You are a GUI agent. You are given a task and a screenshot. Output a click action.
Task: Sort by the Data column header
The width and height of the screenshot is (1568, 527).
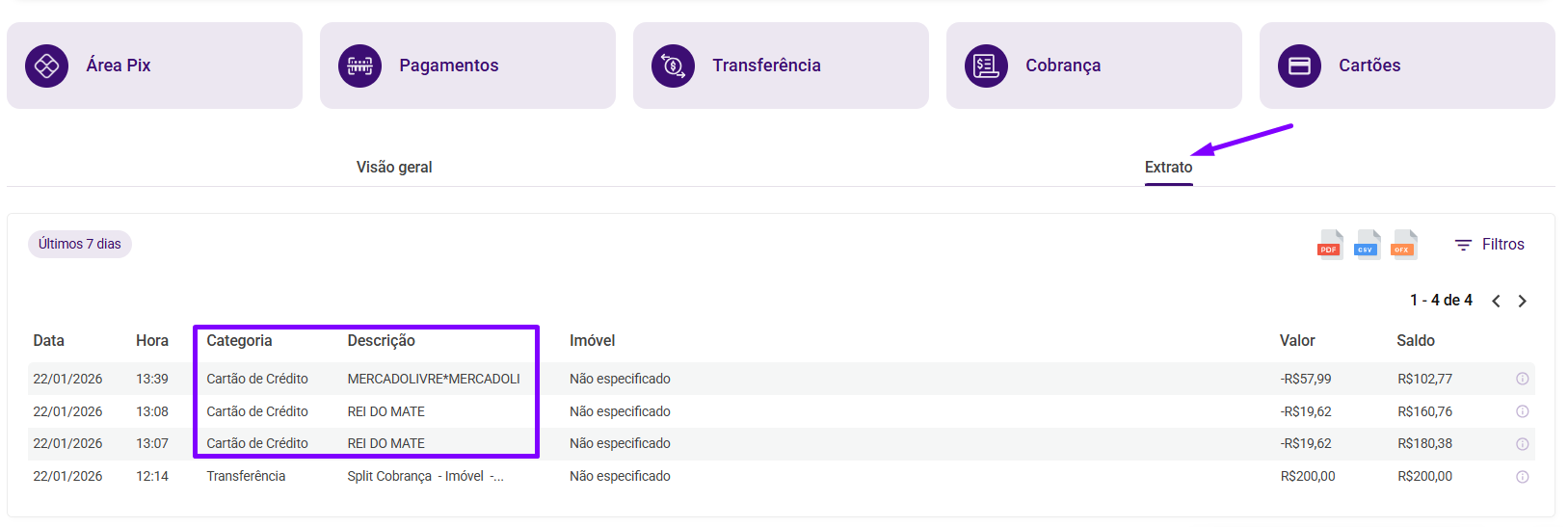pyautogui.click(x=49, y=341)
